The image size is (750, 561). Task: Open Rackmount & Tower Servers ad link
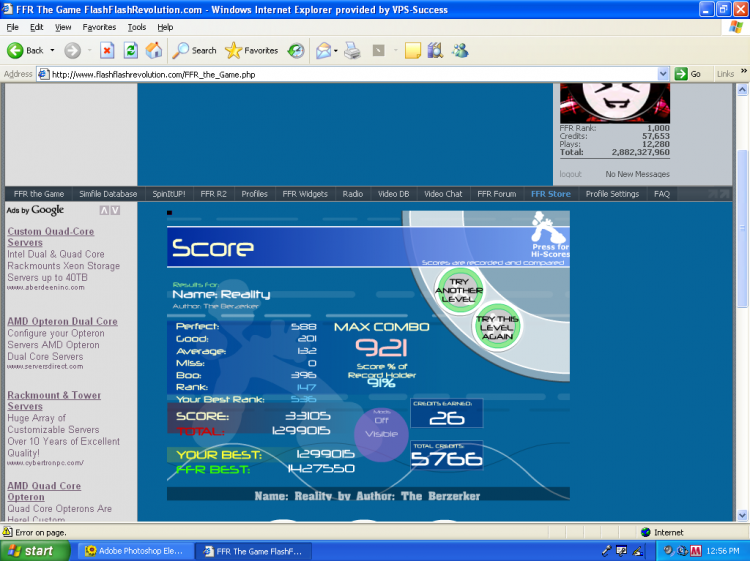(54, 400)
